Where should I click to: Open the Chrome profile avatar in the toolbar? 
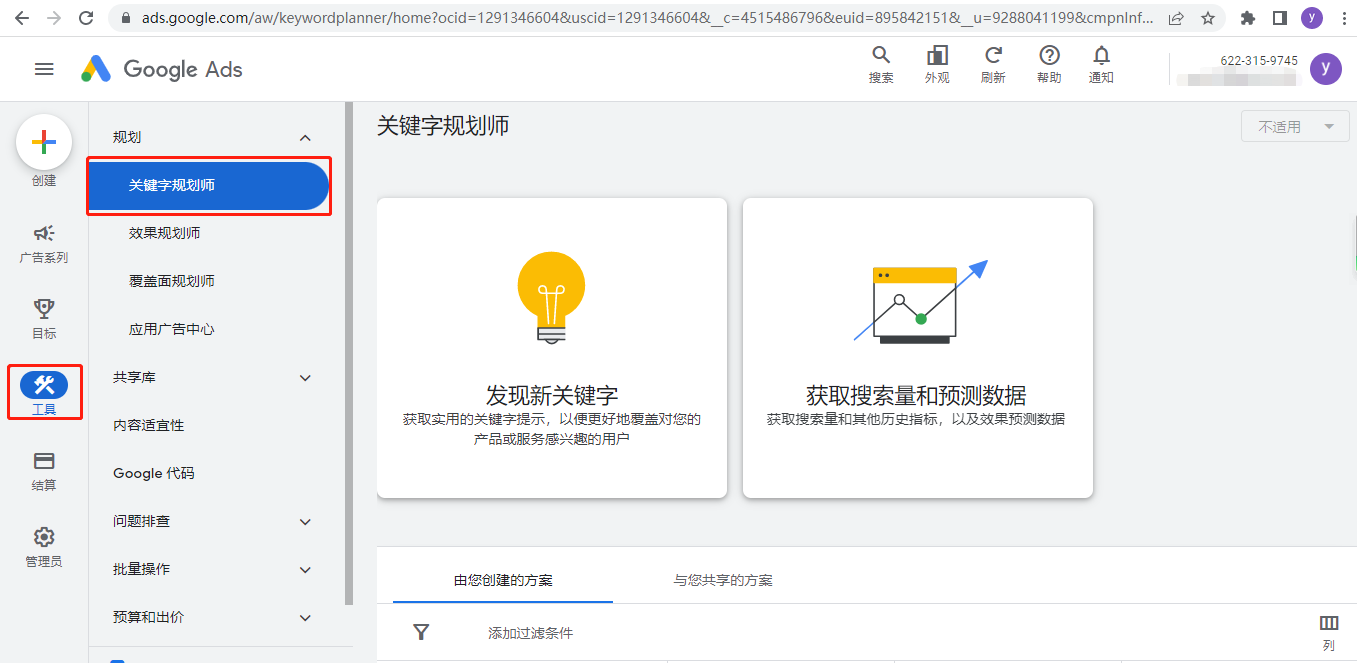tap(1312, 18)
